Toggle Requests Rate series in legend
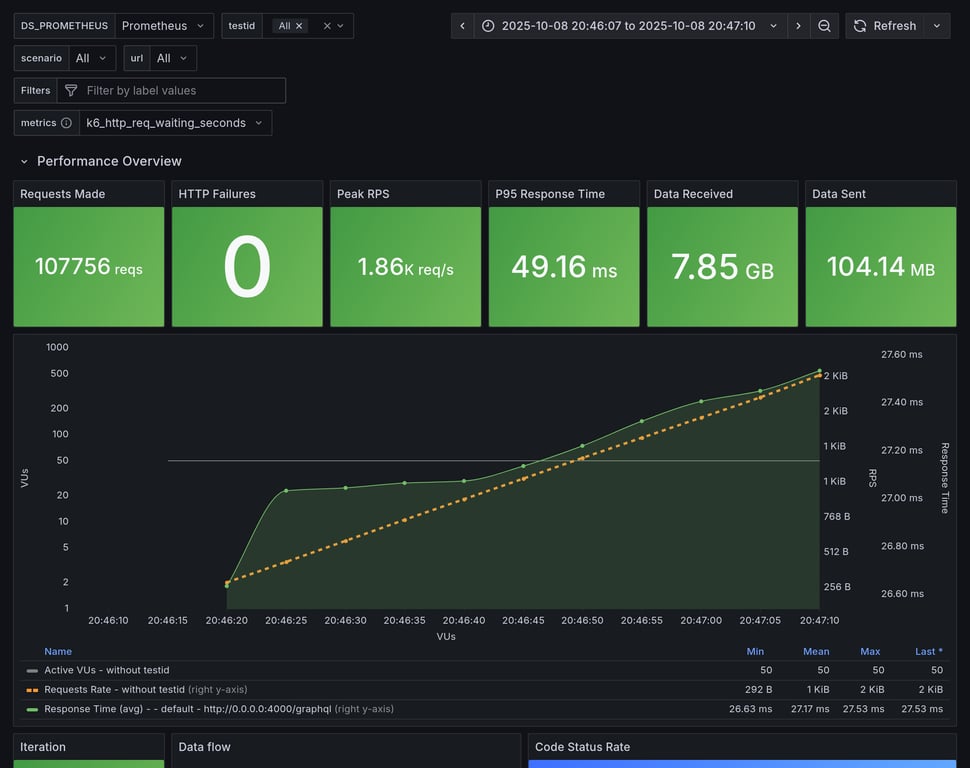 [x=115, y=689]
